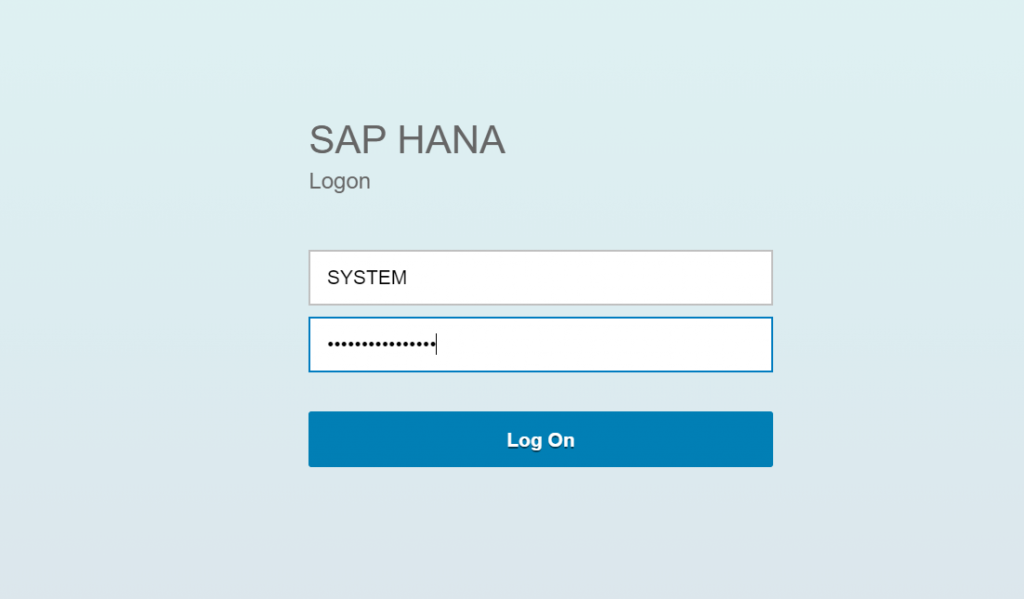Select the "Log On" label on blue button
Screen dimensions: 1024x599
[x=541, y=440]
